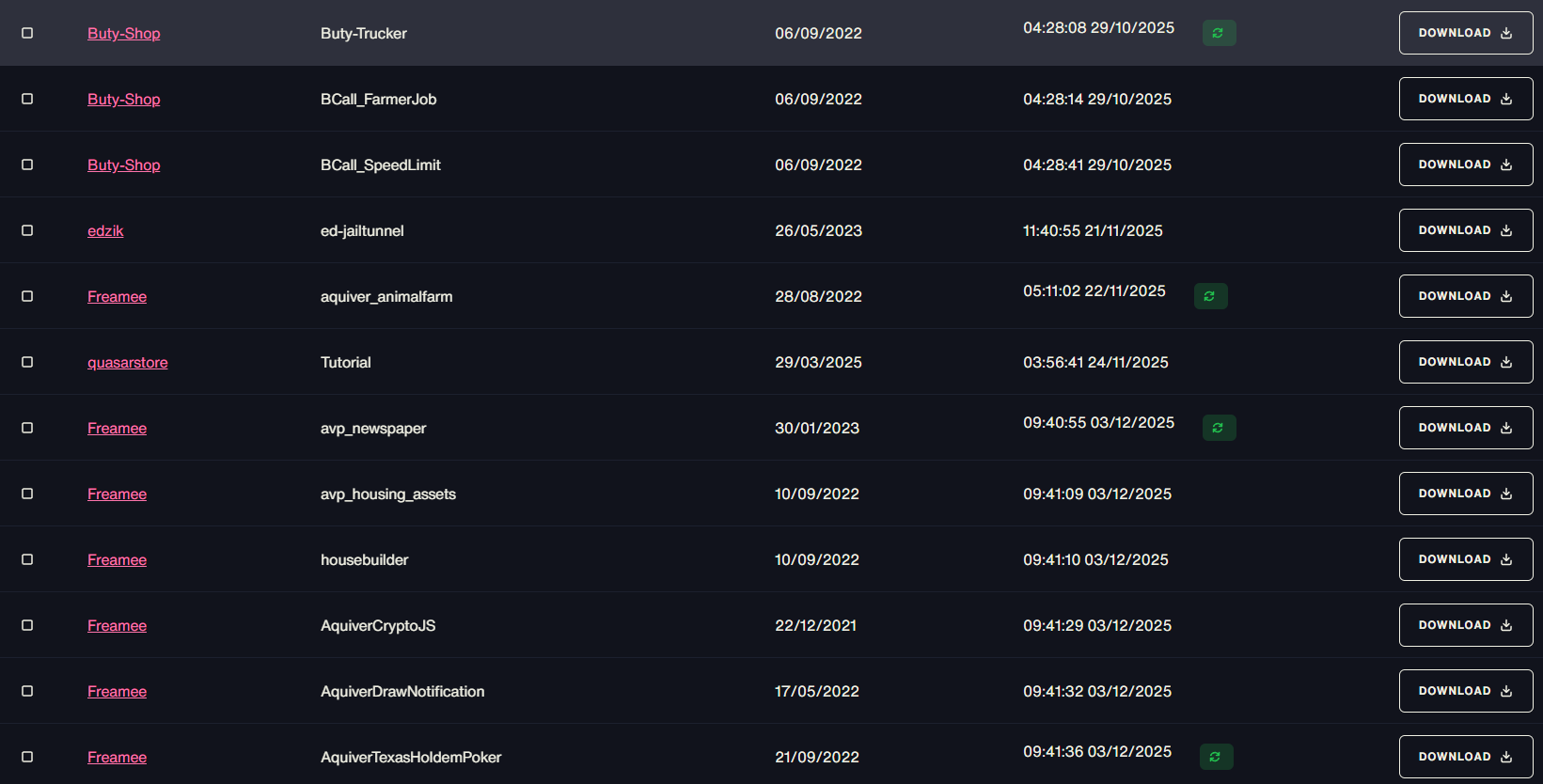This screenshot has width=1543, height=784.
Task: Click the asset name 'ed-jailtunnel'
Action: pos(362,230)
